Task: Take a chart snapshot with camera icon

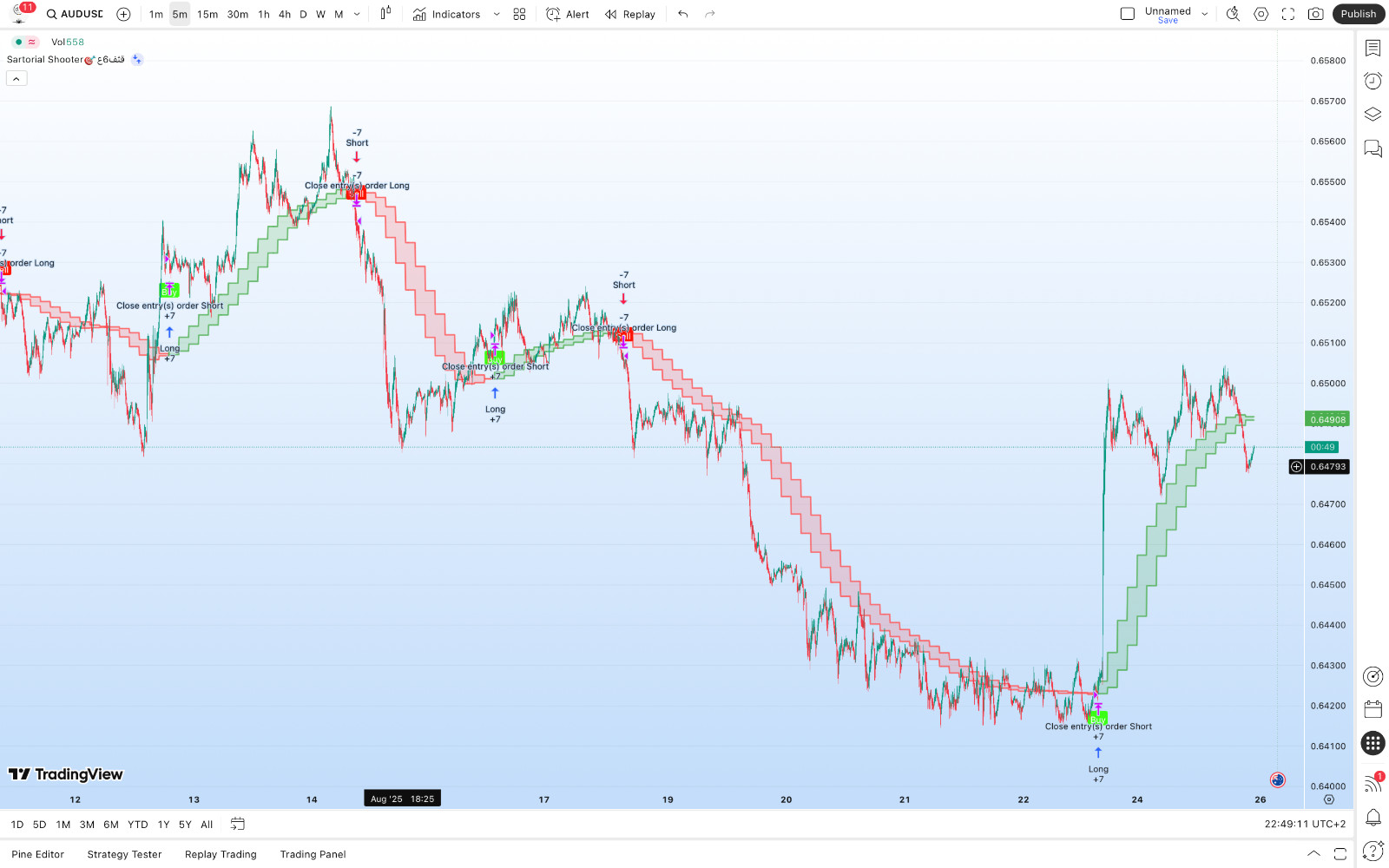Action: tap(1316, 14)
